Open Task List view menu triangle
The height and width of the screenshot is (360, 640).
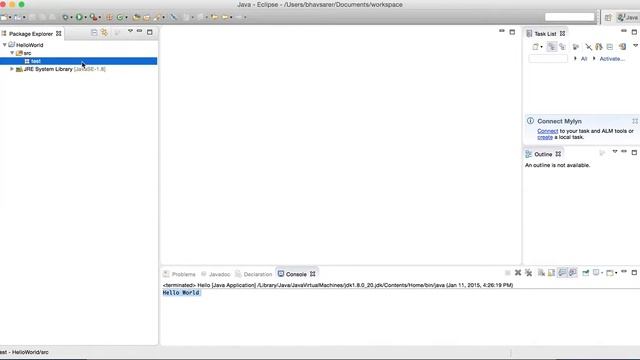point(635,46)
